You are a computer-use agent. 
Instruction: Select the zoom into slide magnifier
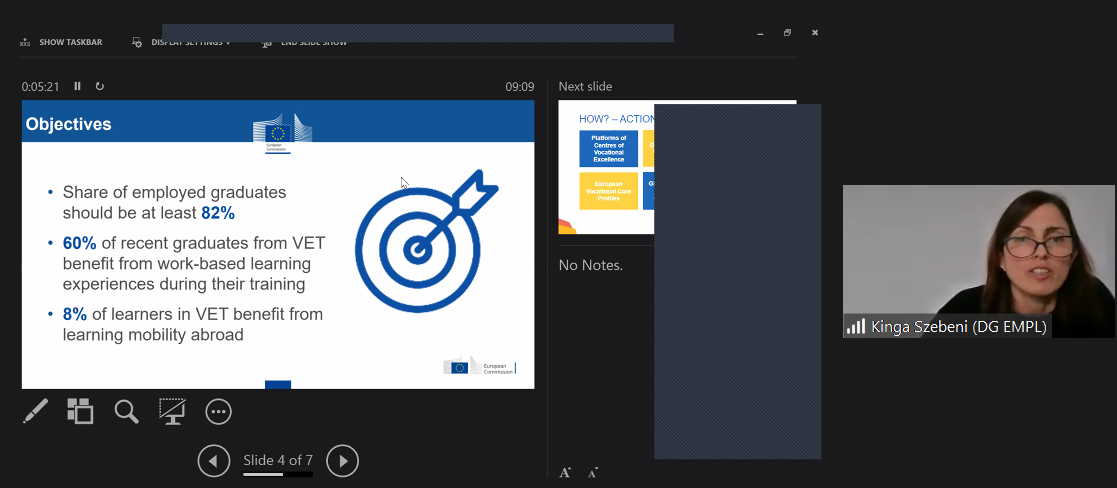[126, 411]
